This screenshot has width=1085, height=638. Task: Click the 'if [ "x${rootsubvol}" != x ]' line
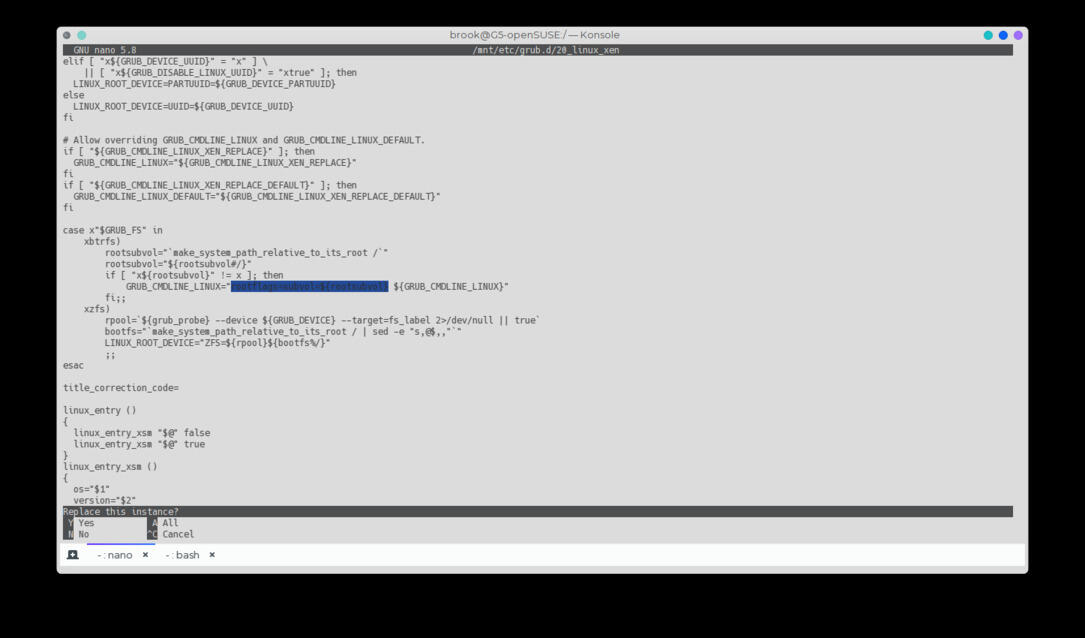pyautogui.click(x=194, y=275)
